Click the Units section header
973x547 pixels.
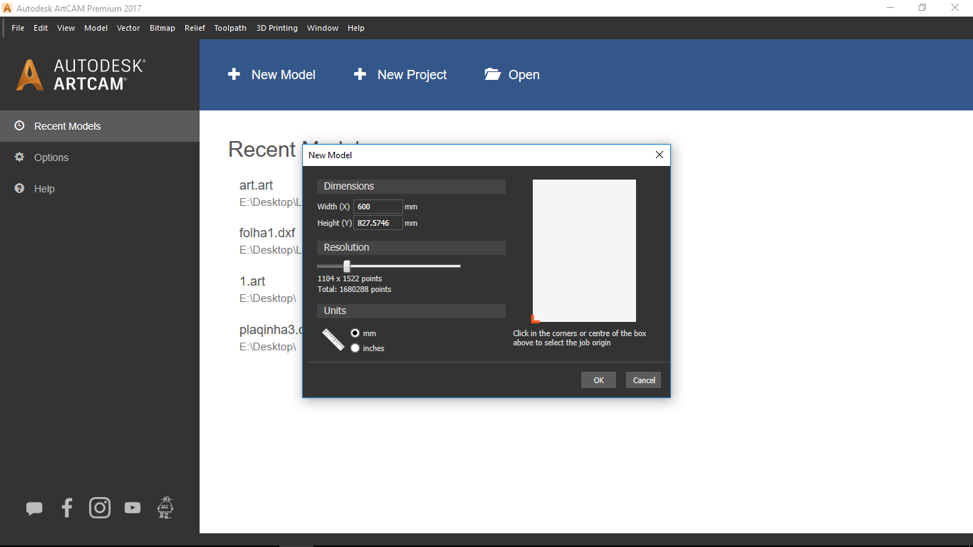[411, 310]
